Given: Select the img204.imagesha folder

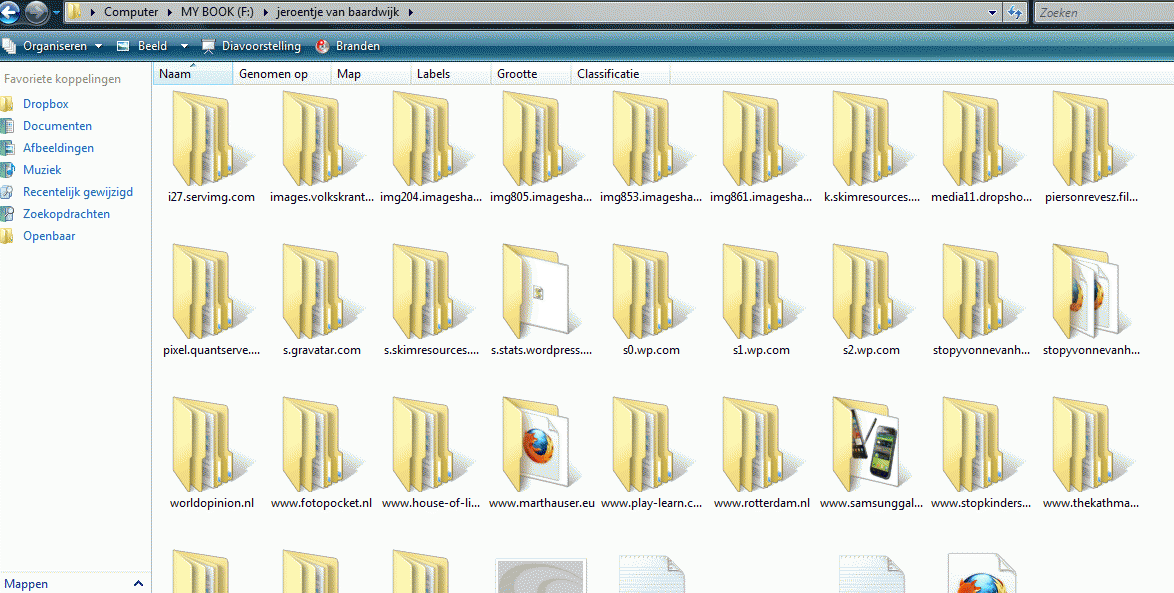Looking at the screenshot, I should [x=431, y=148].
